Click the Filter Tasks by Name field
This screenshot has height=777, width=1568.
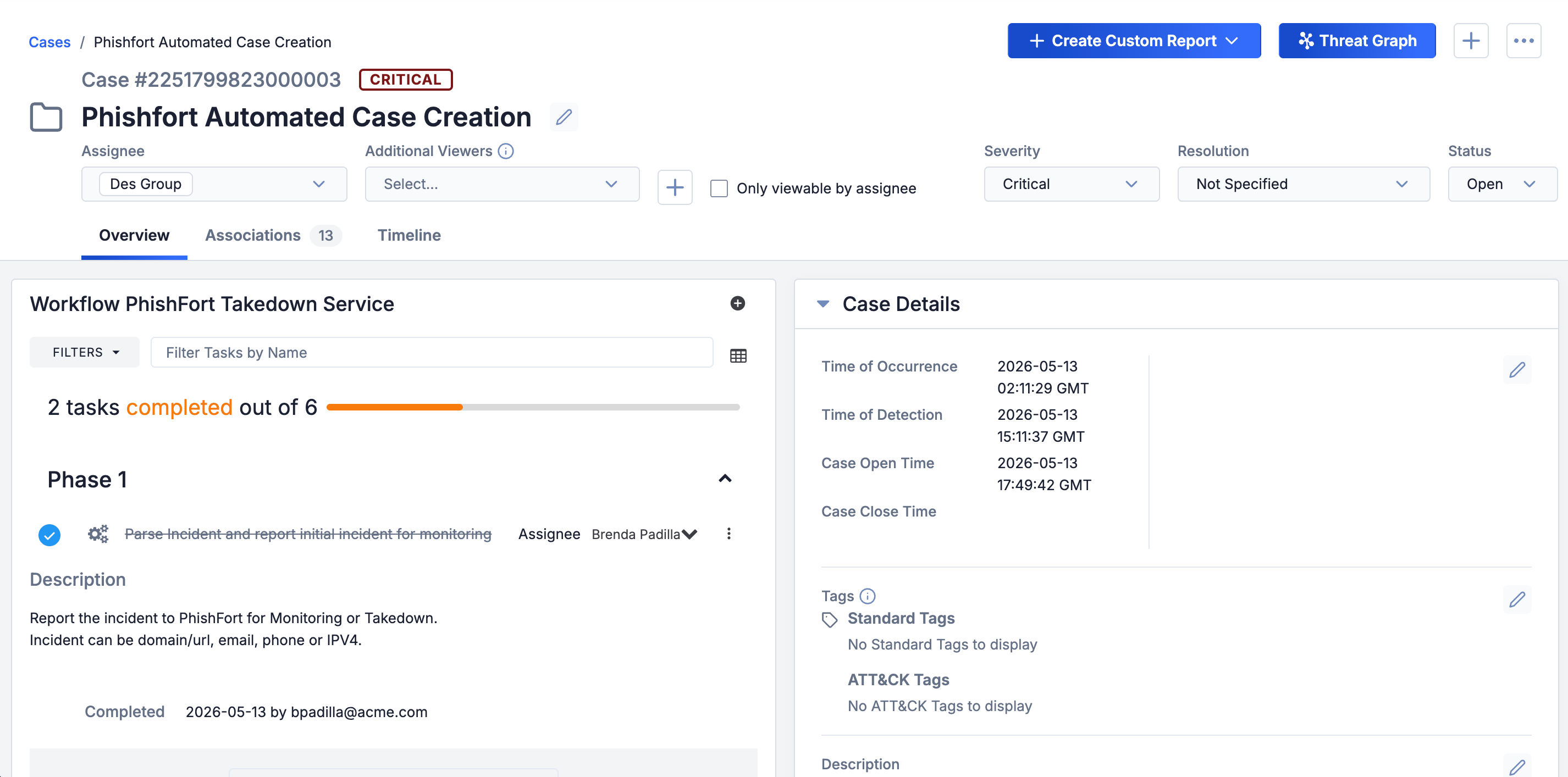pyautogui.click(x=432, y=352)
